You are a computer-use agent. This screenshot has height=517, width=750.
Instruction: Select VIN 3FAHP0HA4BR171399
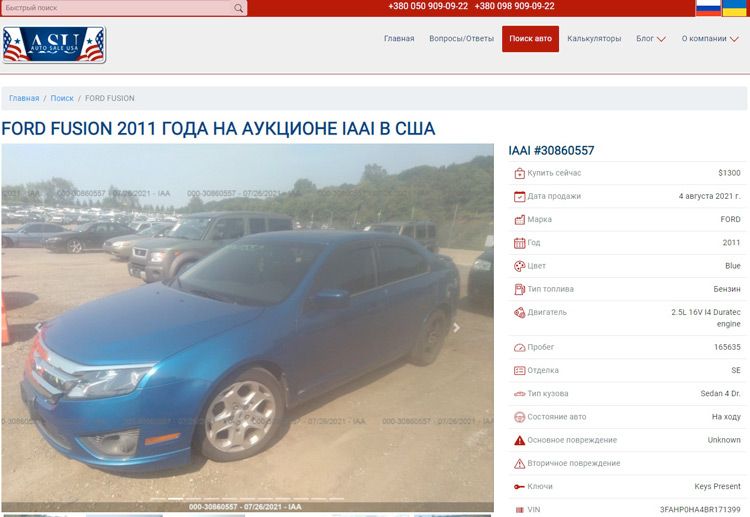pyautogui.click(x=700, y=510)
